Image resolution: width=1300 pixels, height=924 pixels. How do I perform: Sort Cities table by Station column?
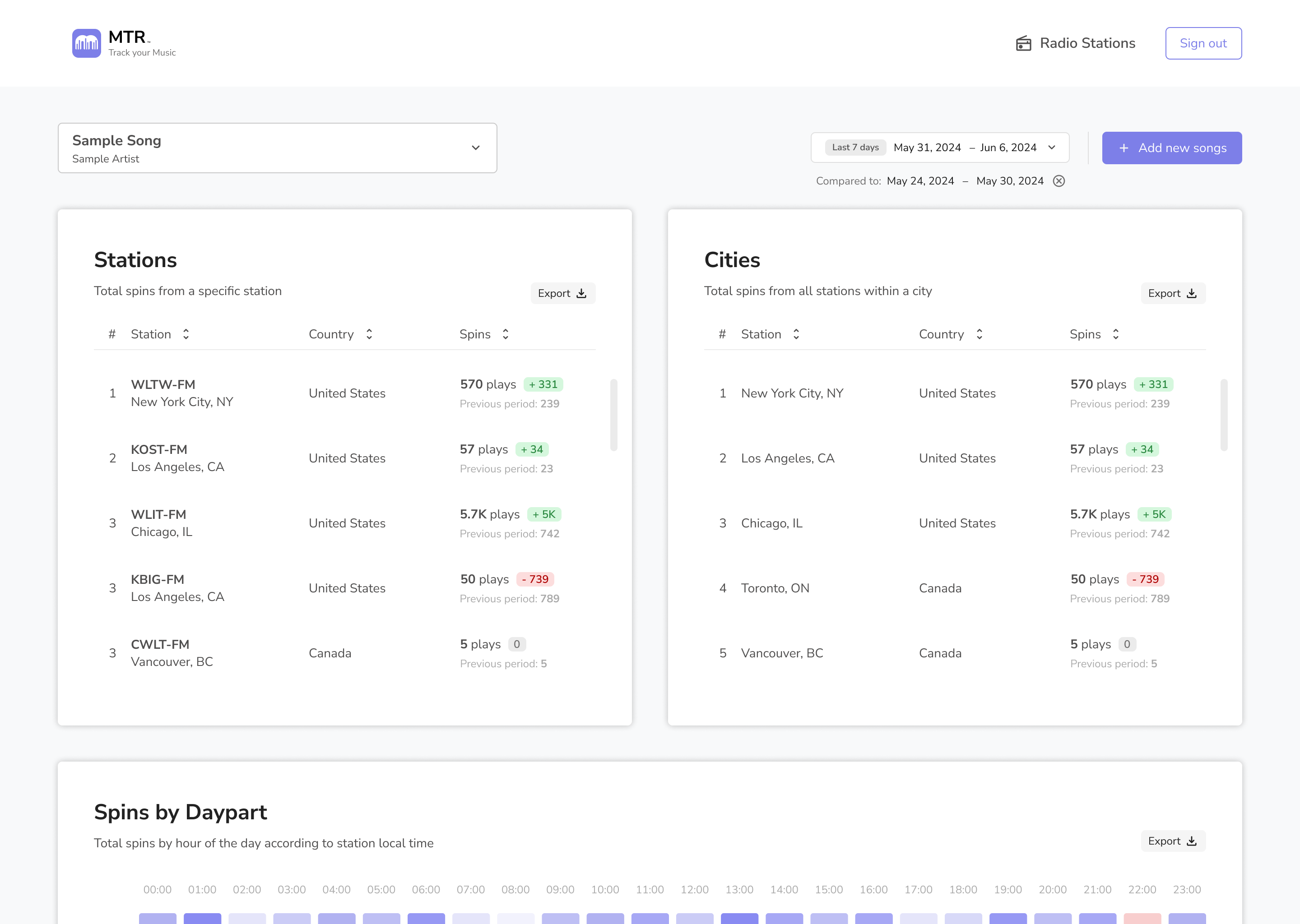pyautogui.click(x=796, y=335)
